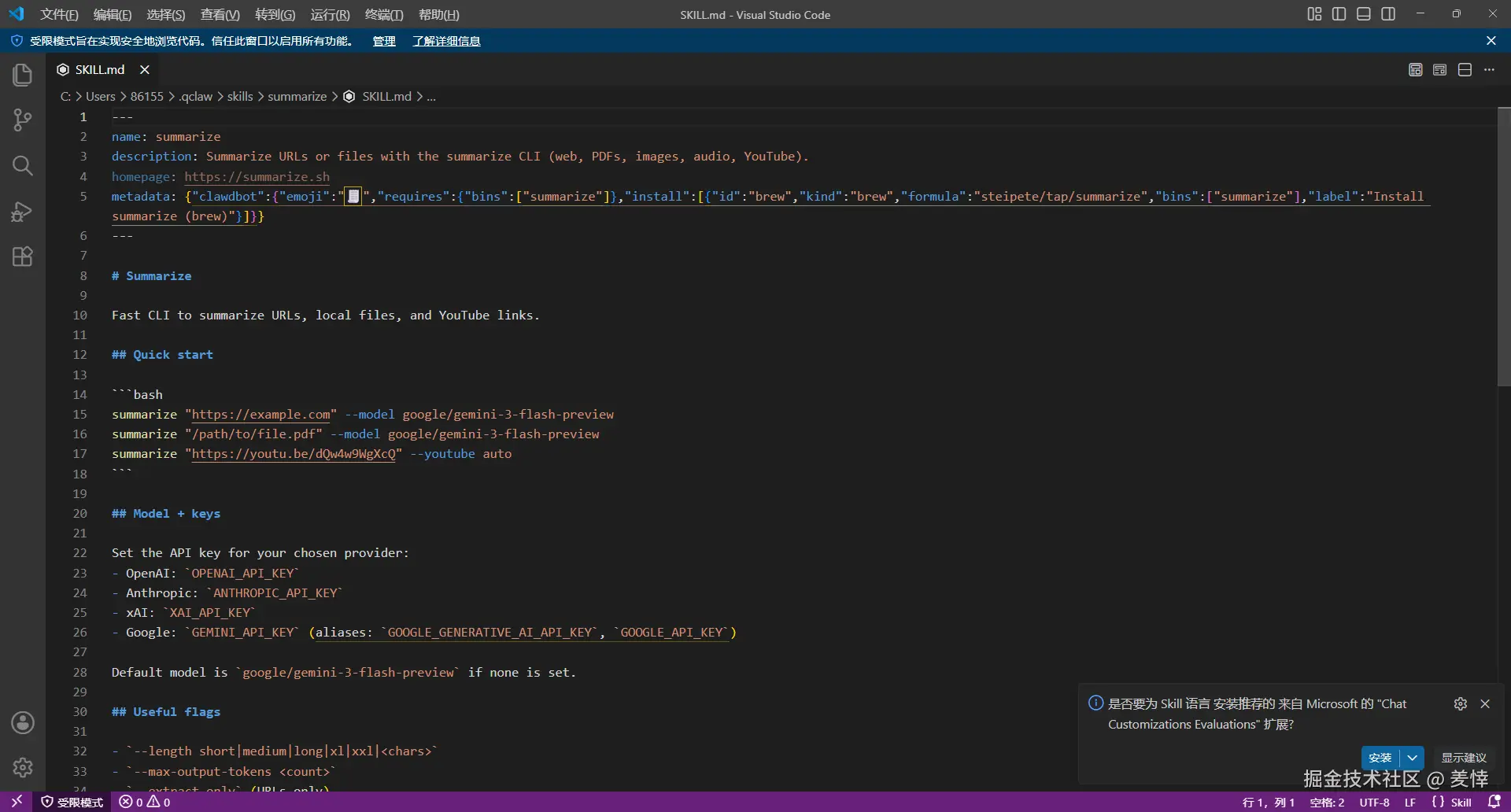Click the info icon in the notification
This screenshot has height=812, width=1511.
(1095, 703)
